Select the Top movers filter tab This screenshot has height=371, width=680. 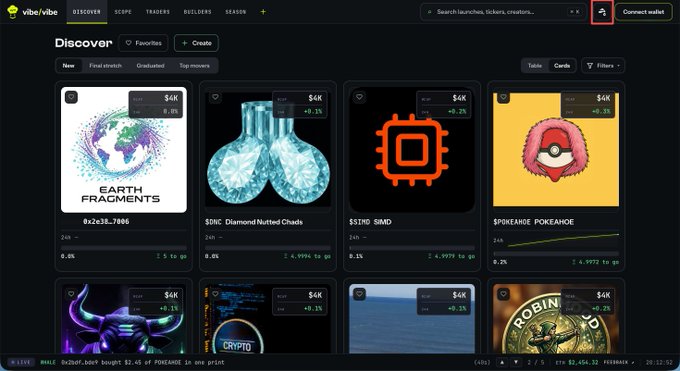coord(194,66)
